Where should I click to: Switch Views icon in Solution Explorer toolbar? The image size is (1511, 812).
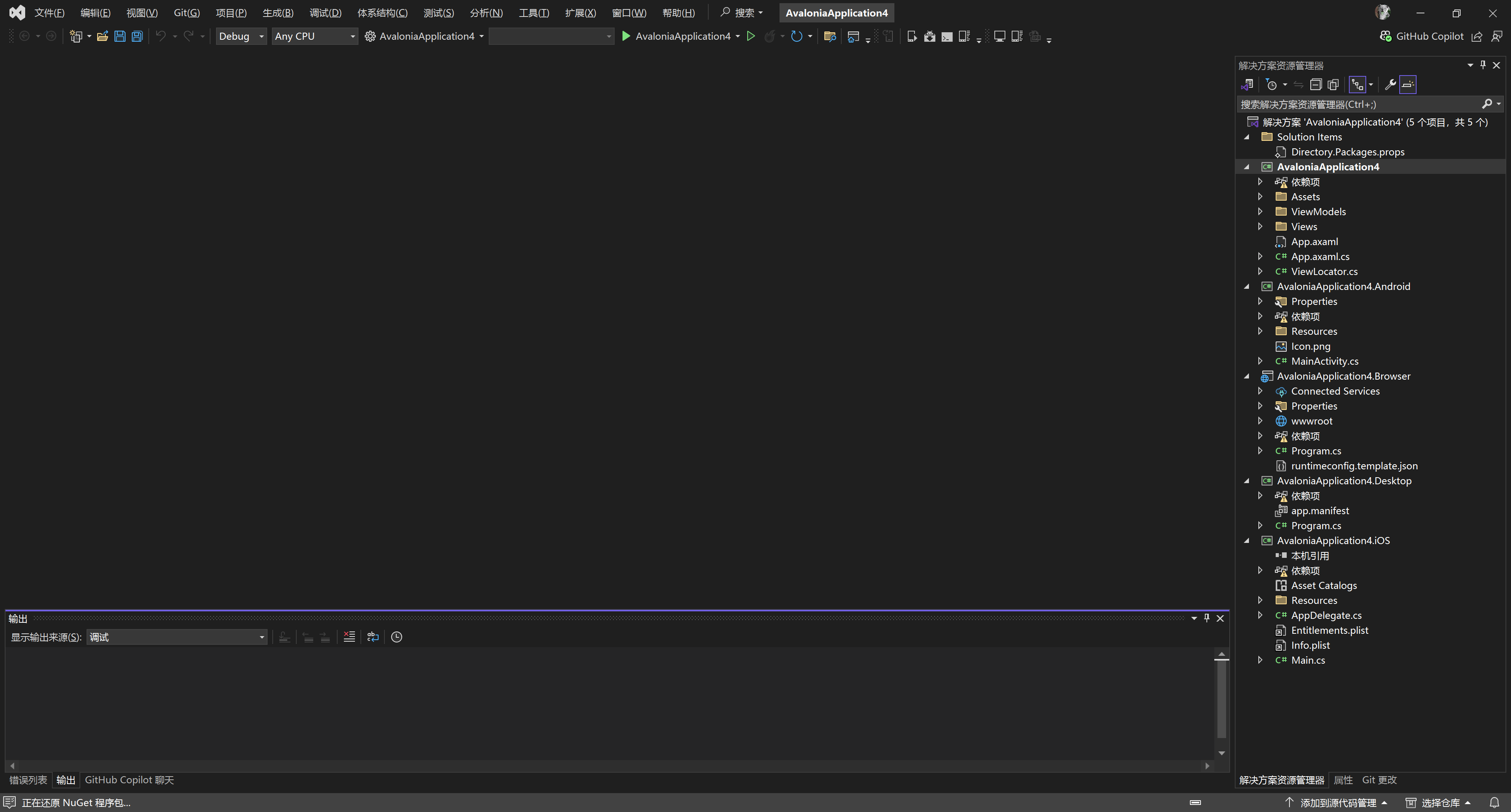(x=1247, y=85)
